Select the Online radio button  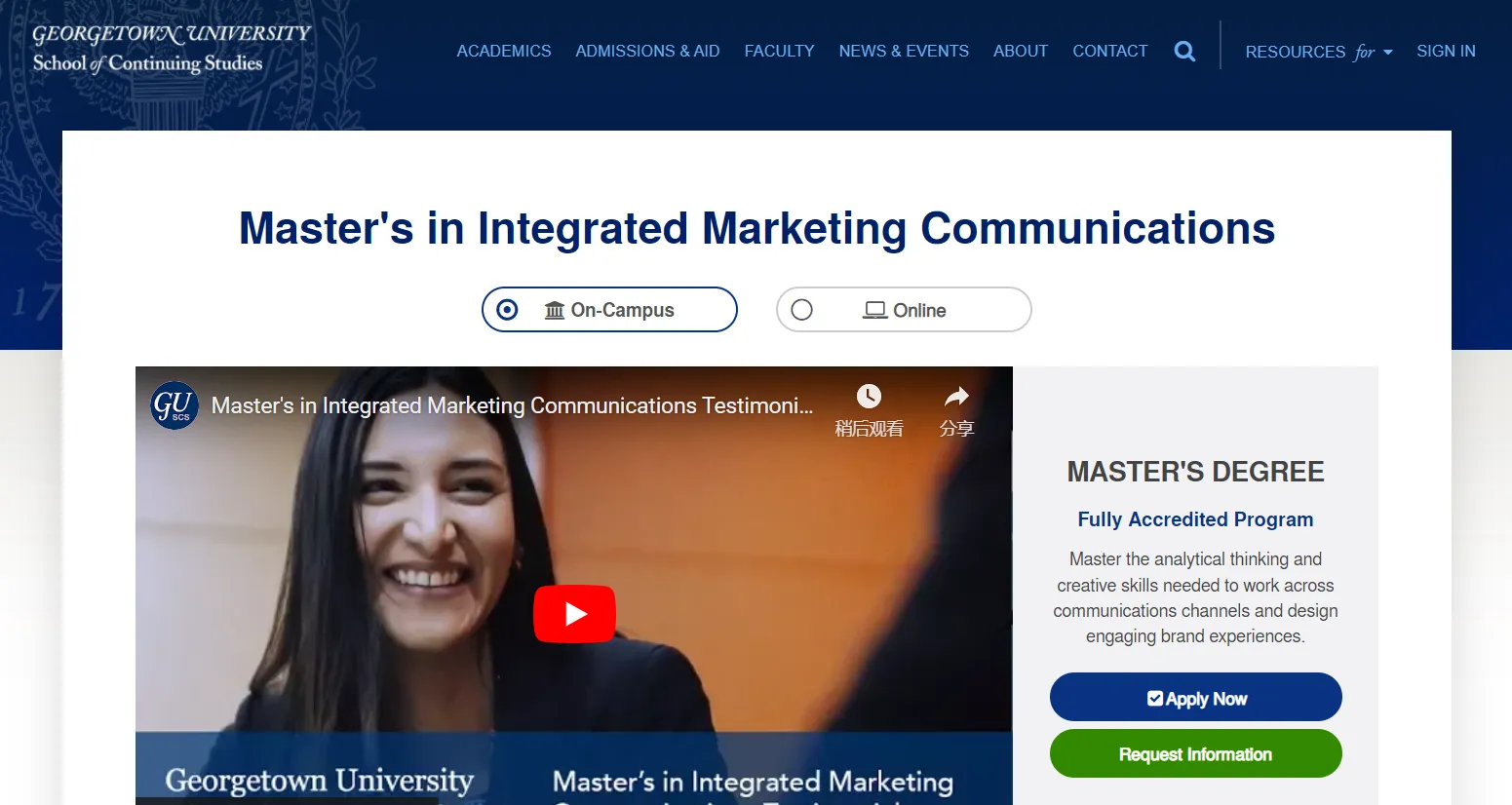(x=802, y=310)
